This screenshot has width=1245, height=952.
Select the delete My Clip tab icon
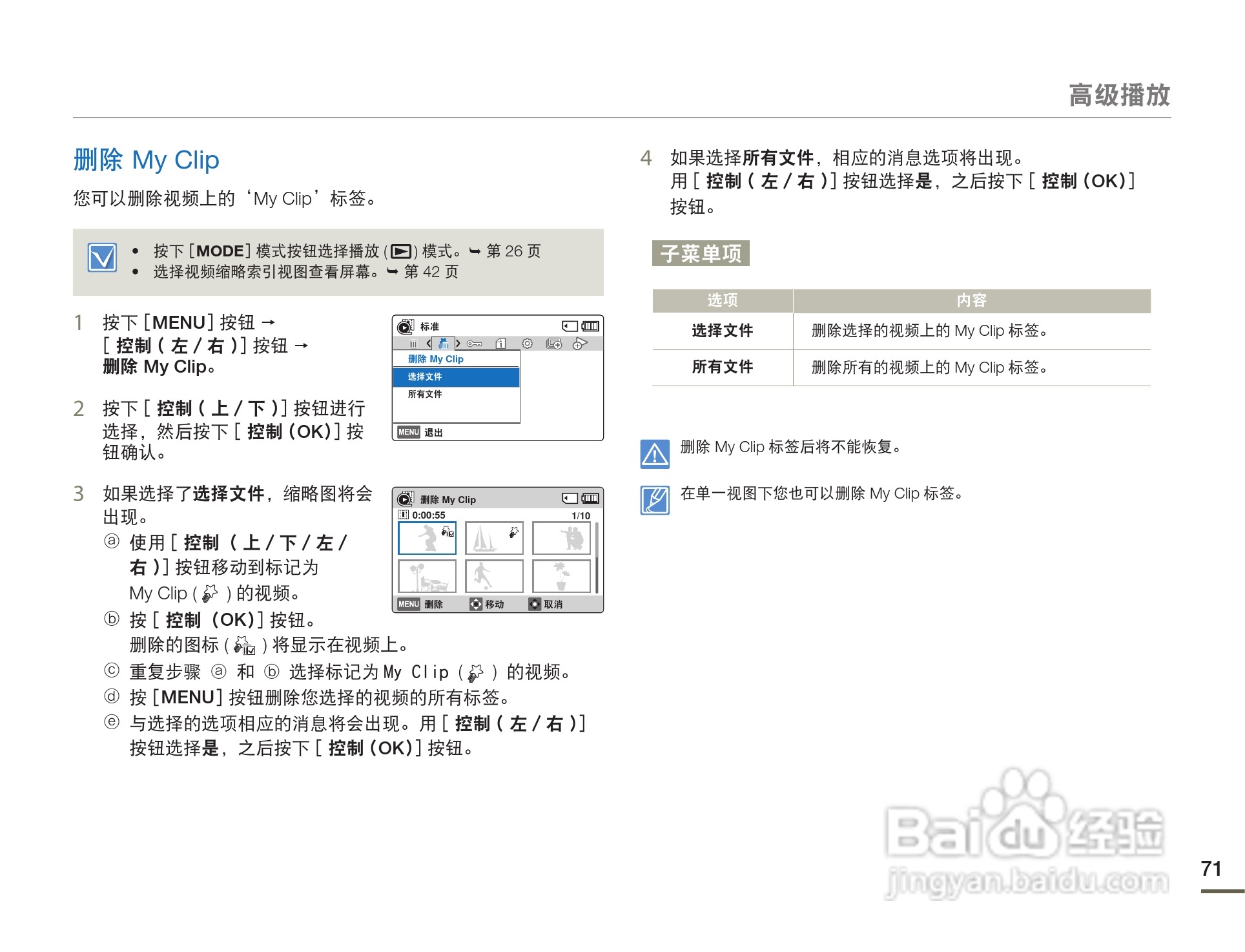click(x=443, y=344)
